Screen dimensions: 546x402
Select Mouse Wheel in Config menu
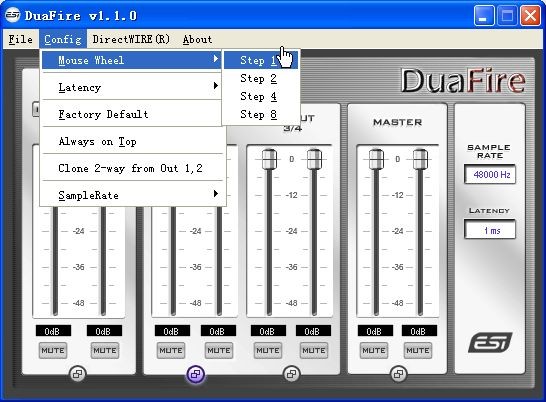(132, 60)
